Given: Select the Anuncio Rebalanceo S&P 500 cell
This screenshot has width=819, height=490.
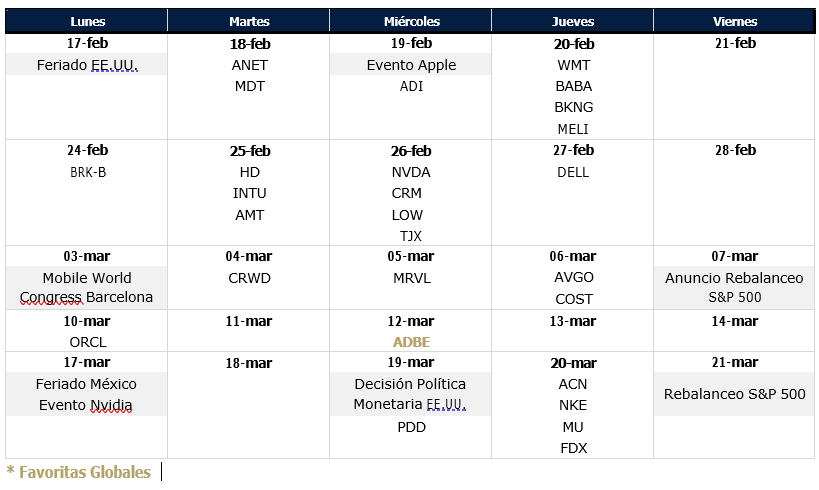Looking at the screenshot, I should tap(734, 287).
